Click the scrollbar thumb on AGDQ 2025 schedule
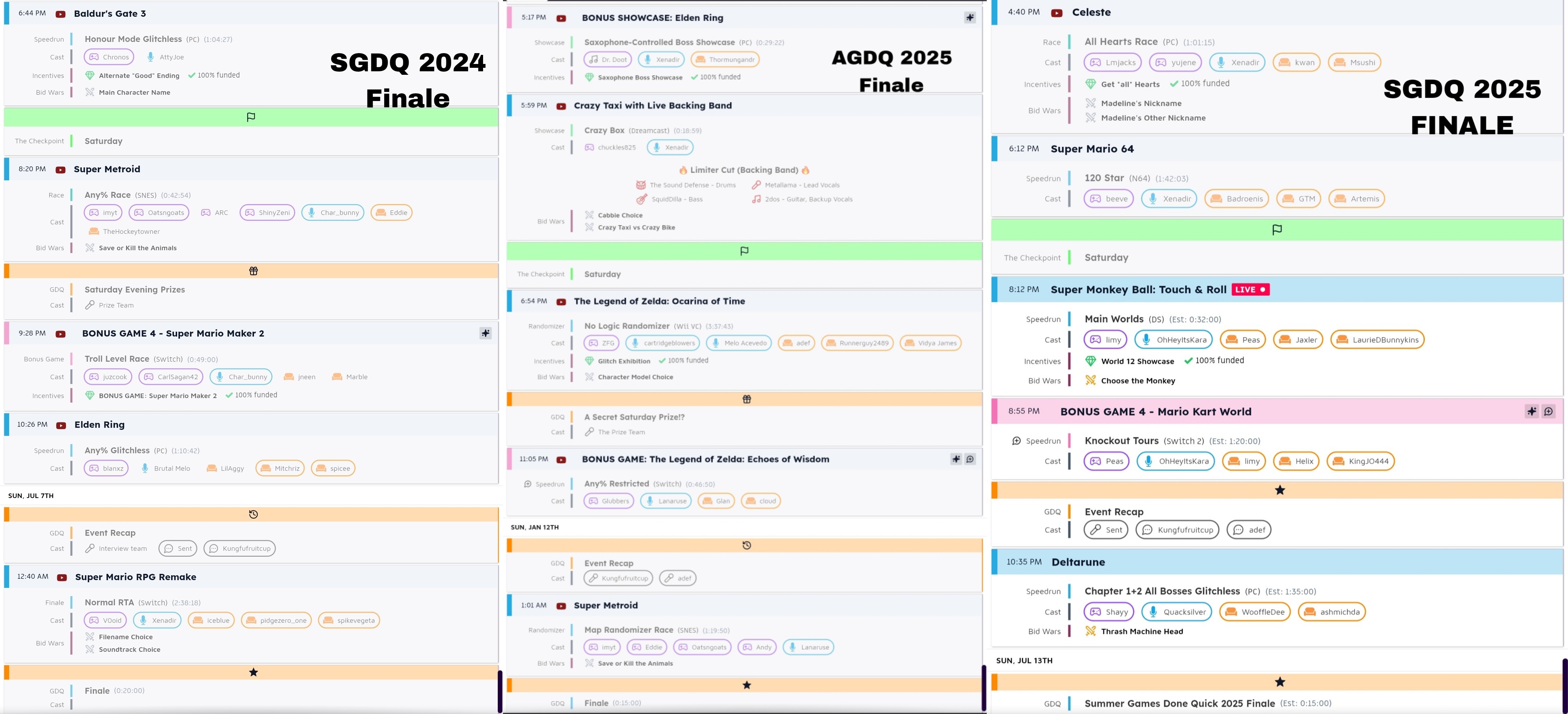Image resolution: width=1568 pixels, height=714 pixels. click(x=984, y=688)
